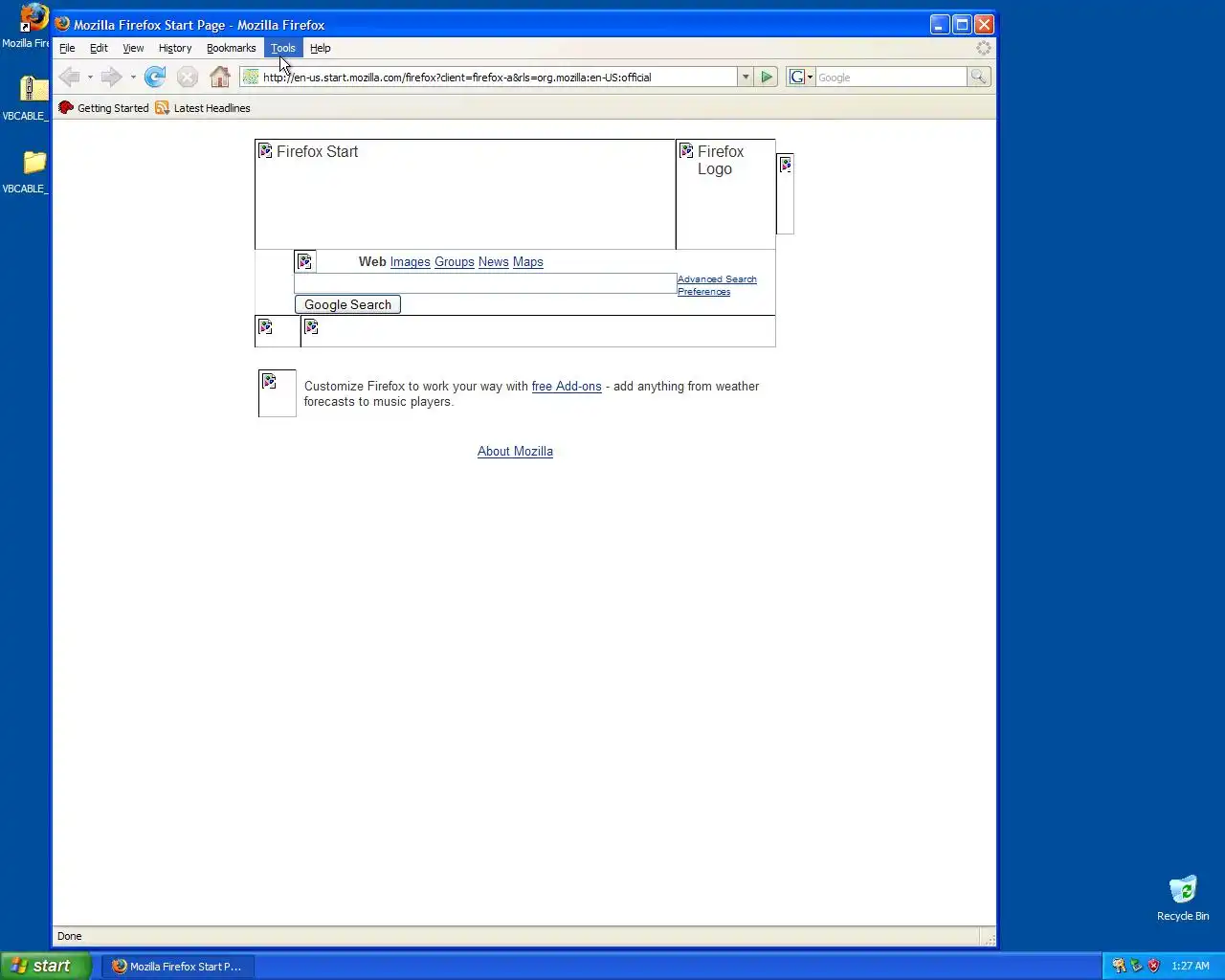Click the site icon in address bar

[x=251, y=77]
